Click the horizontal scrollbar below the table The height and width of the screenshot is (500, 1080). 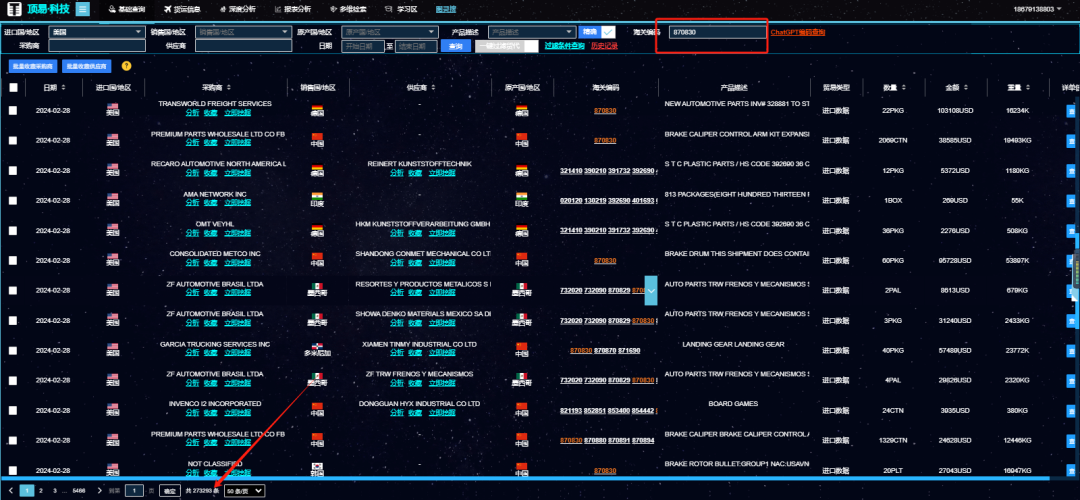525,477
